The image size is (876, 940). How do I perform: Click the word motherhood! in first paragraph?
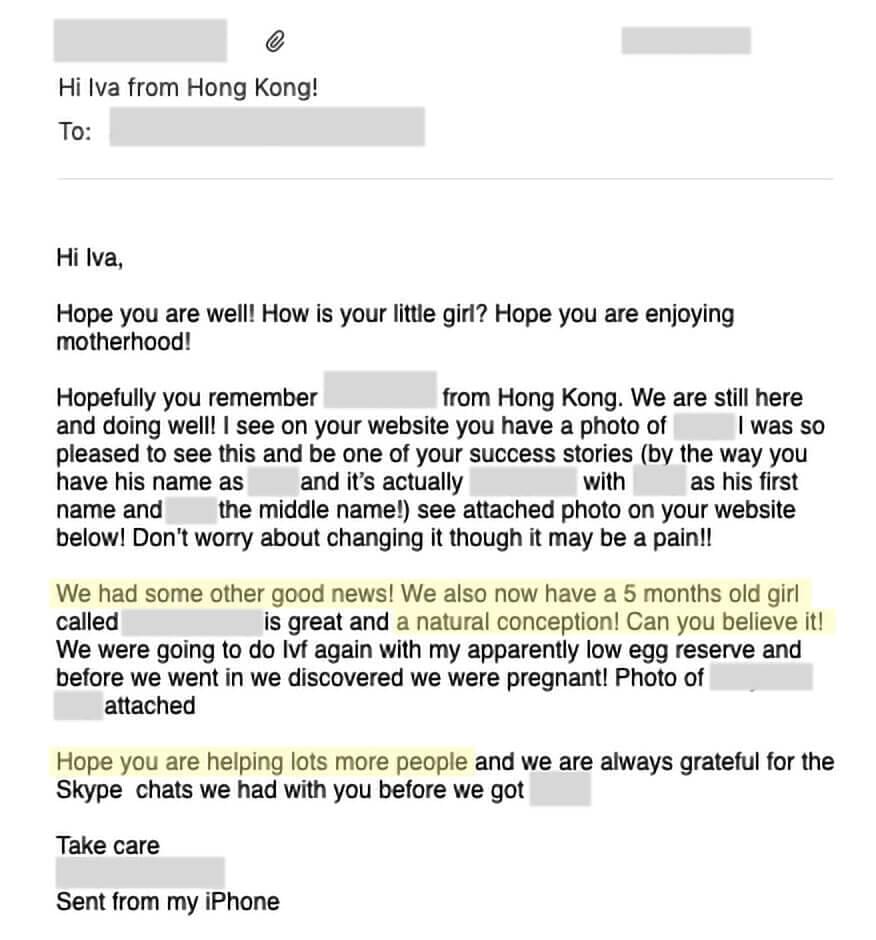(124, 342)
